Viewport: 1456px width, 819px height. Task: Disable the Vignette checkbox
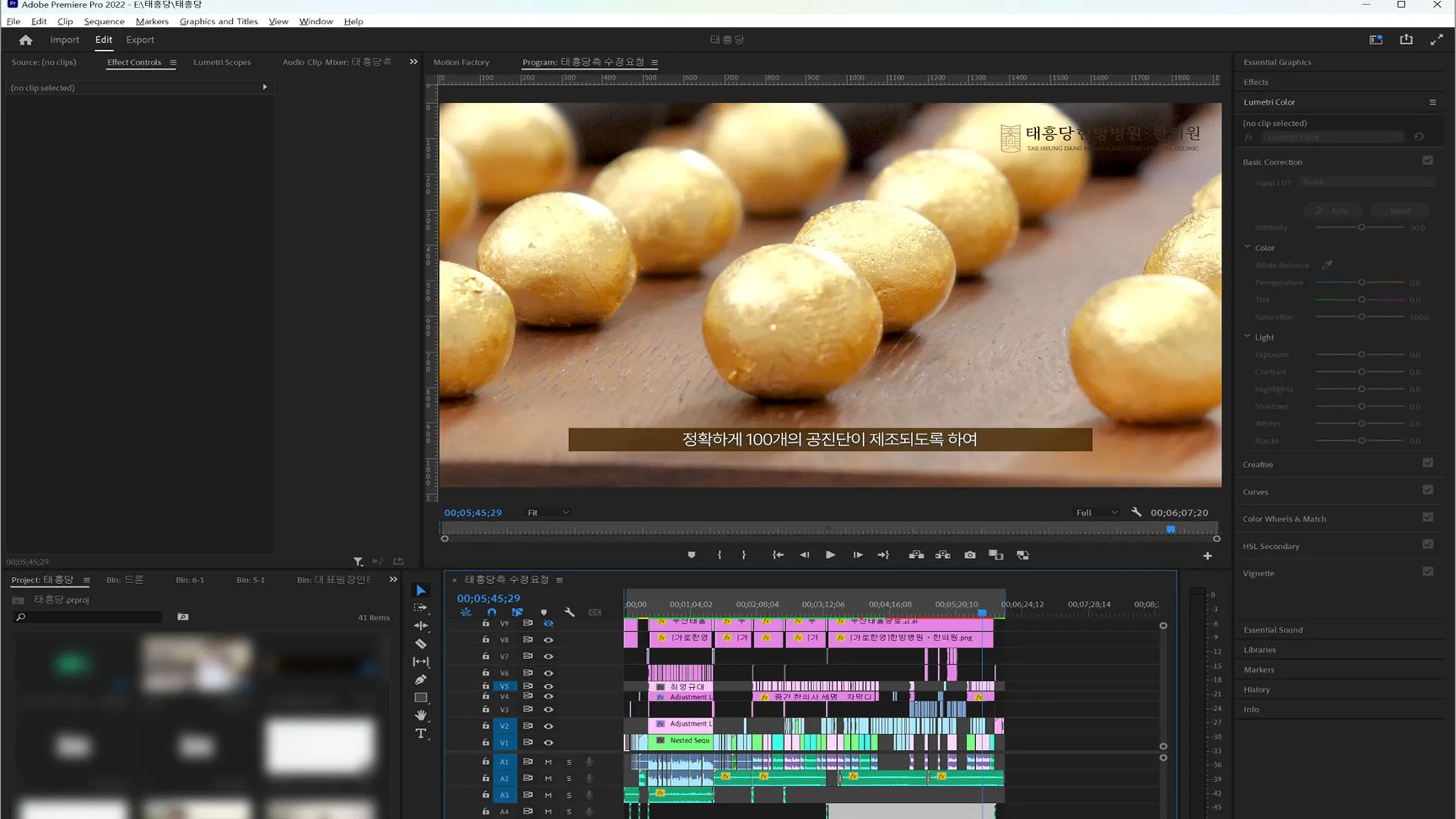(1428, 572)
